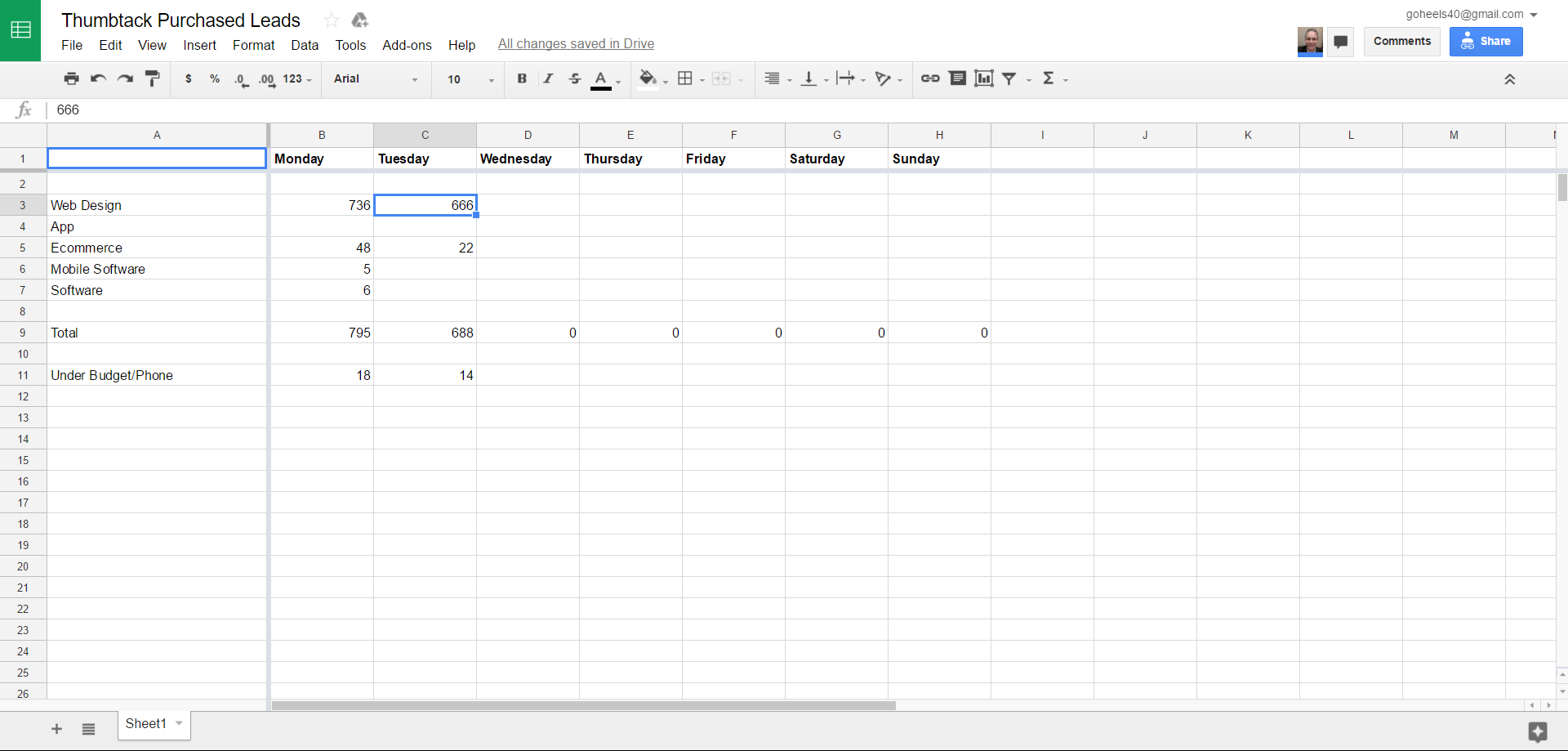Open the goheels40@gmail.com account menu
Viewport: 1568px width, 751px height.
1472,14
